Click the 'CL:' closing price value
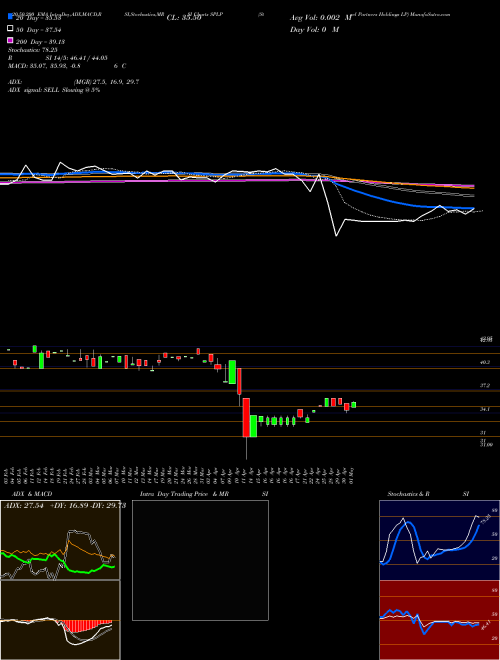 [x=184, y=18]
